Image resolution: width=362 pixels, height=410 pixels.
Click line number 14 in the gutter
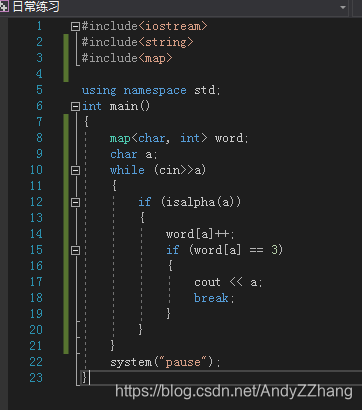click(x=36, y=234)
